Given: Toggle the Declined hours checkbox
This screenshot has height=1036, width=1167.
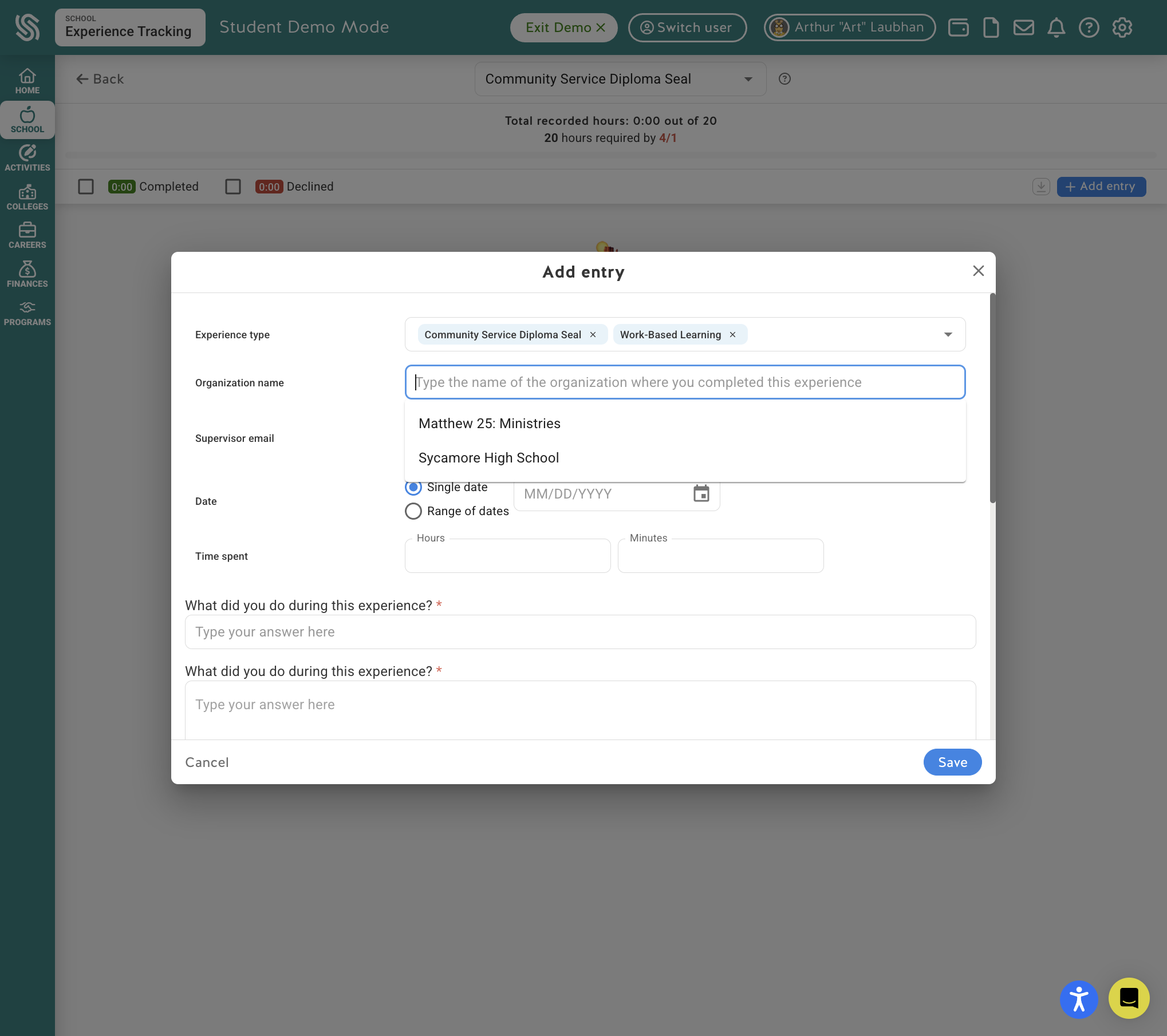Looking at the screenshot, I should 233,187.
